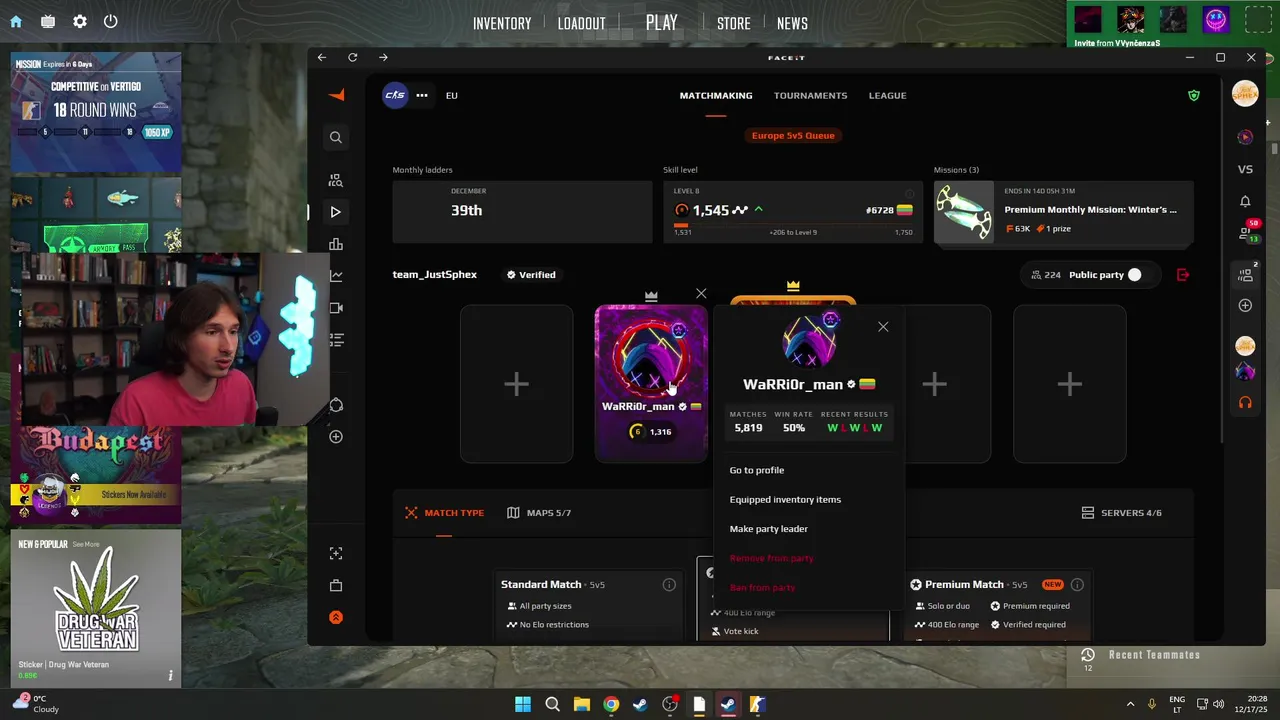Close the WaRRi0r_man player popup
The image size is (1280, 720).
(x=883, y=327)
